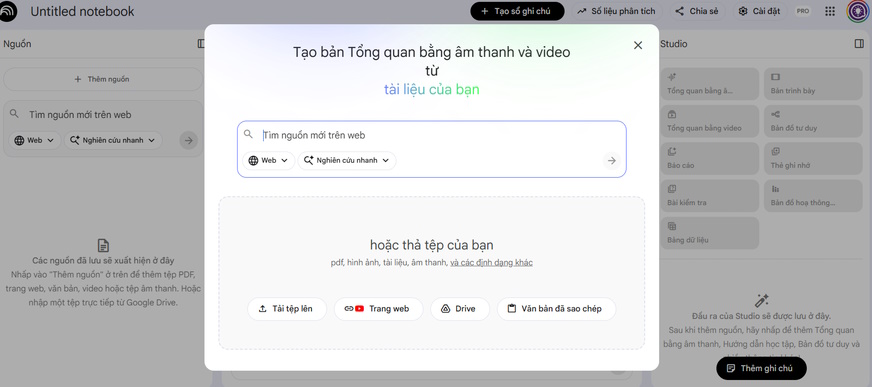The width and height of the screenshot is (872, 387).
Task: Open the user profile avatar
Action: click(858, 11)
